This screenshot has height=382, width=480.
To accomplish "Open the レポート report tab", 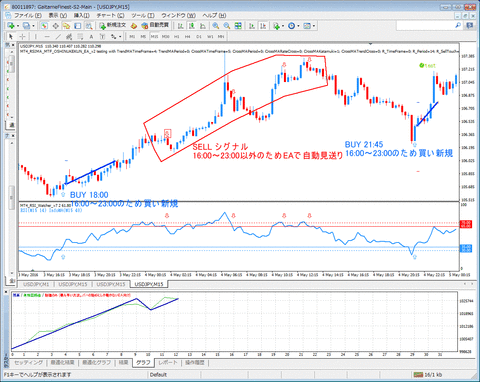I will click(167, 363).
